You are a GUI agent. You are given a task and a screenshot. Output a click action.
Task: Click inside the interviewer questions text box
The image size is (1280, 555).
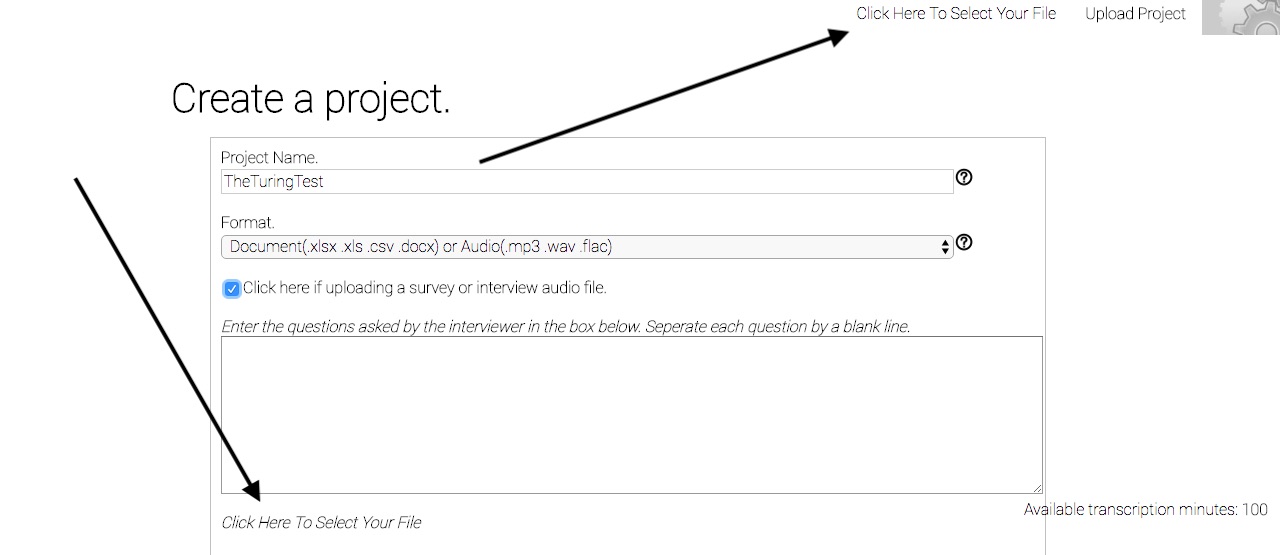point(632,415)
